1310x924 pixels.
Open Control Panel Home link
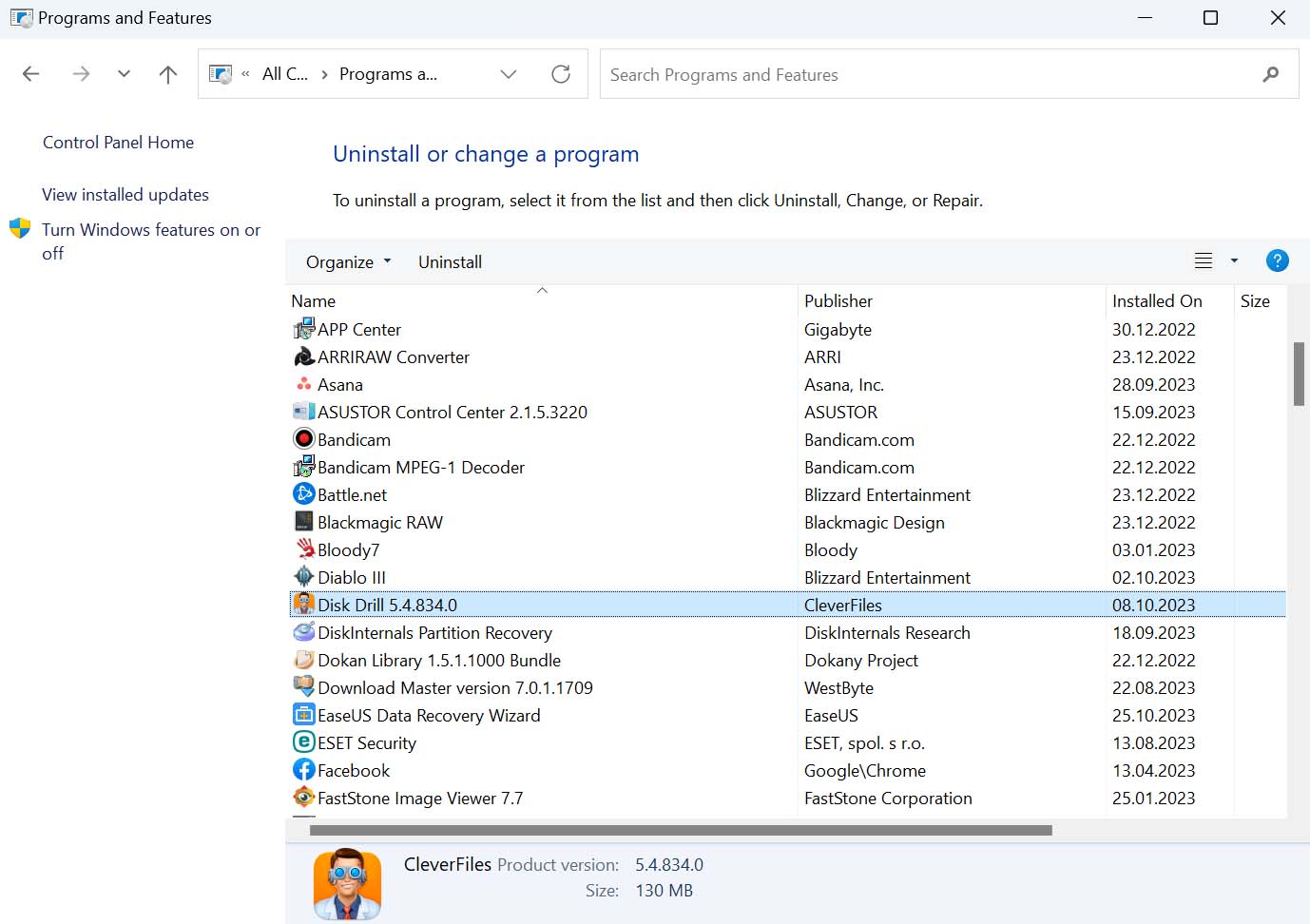click(x=118, y=143)
